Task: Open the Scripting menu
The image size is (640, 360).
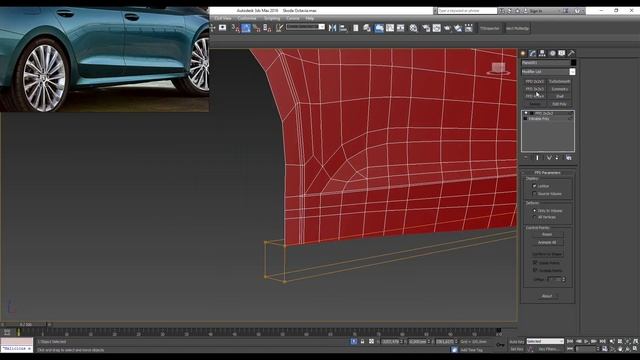Action: click(272, 18)
